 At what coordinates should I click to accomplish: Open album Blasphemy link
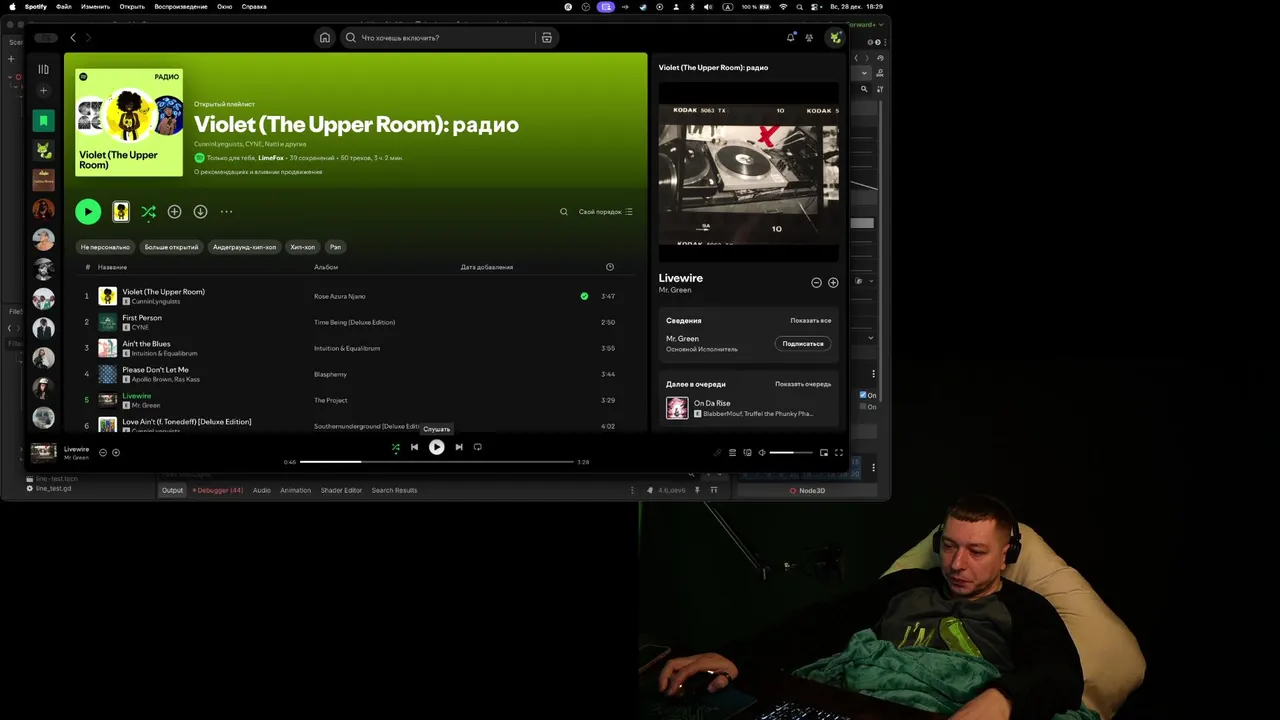330,374
